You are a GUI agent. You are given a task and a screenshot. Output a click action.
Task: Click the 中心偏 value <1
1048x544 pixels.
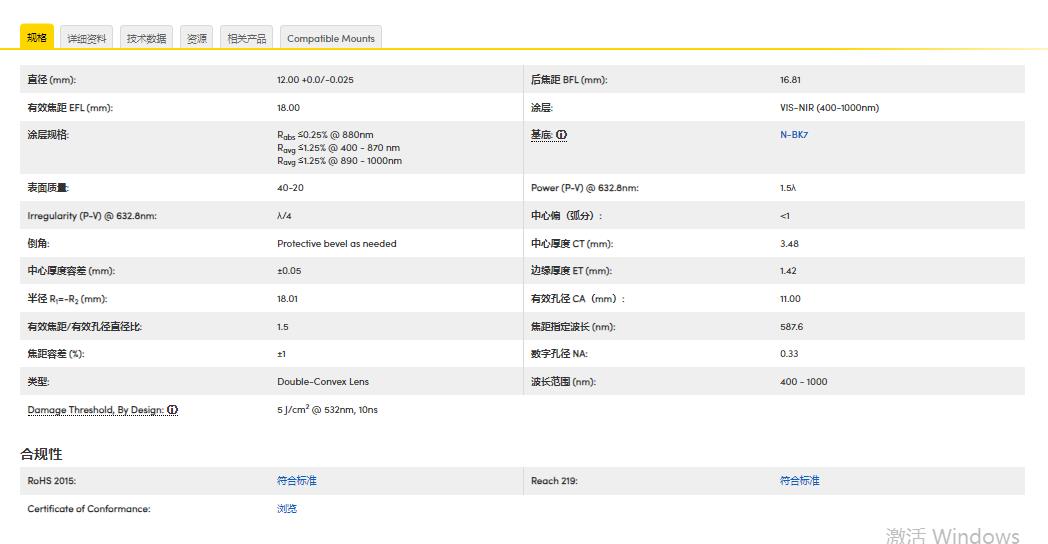[x=785, y=216]
